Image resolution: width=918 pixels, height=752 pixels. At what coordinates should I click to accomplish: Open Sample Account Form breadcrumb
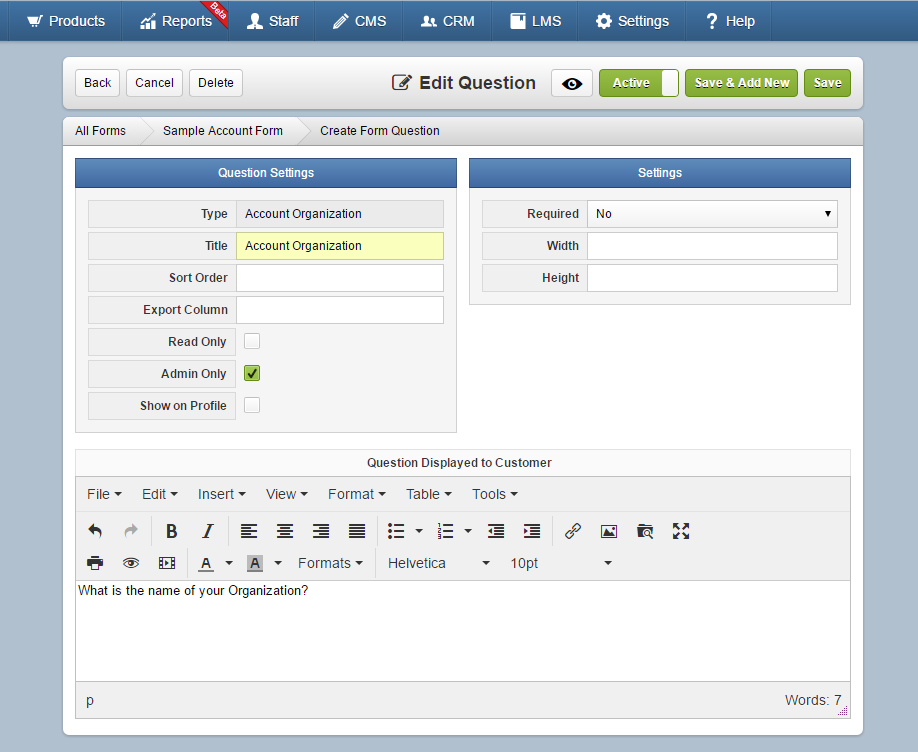click(222, 131)
